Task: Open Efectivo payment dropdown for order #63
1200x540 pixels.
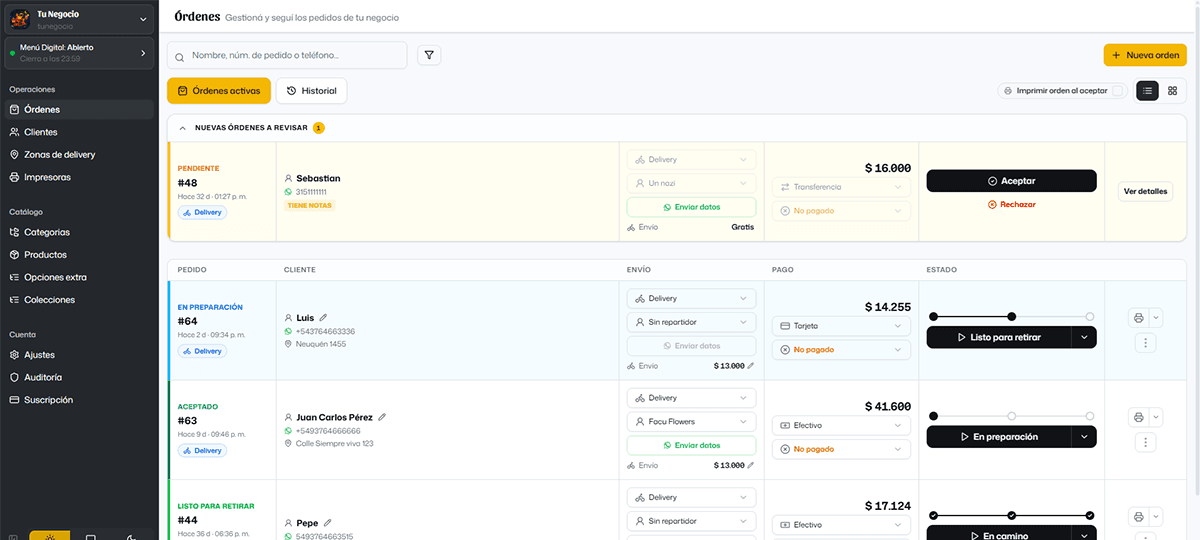Action: point(841,425)
